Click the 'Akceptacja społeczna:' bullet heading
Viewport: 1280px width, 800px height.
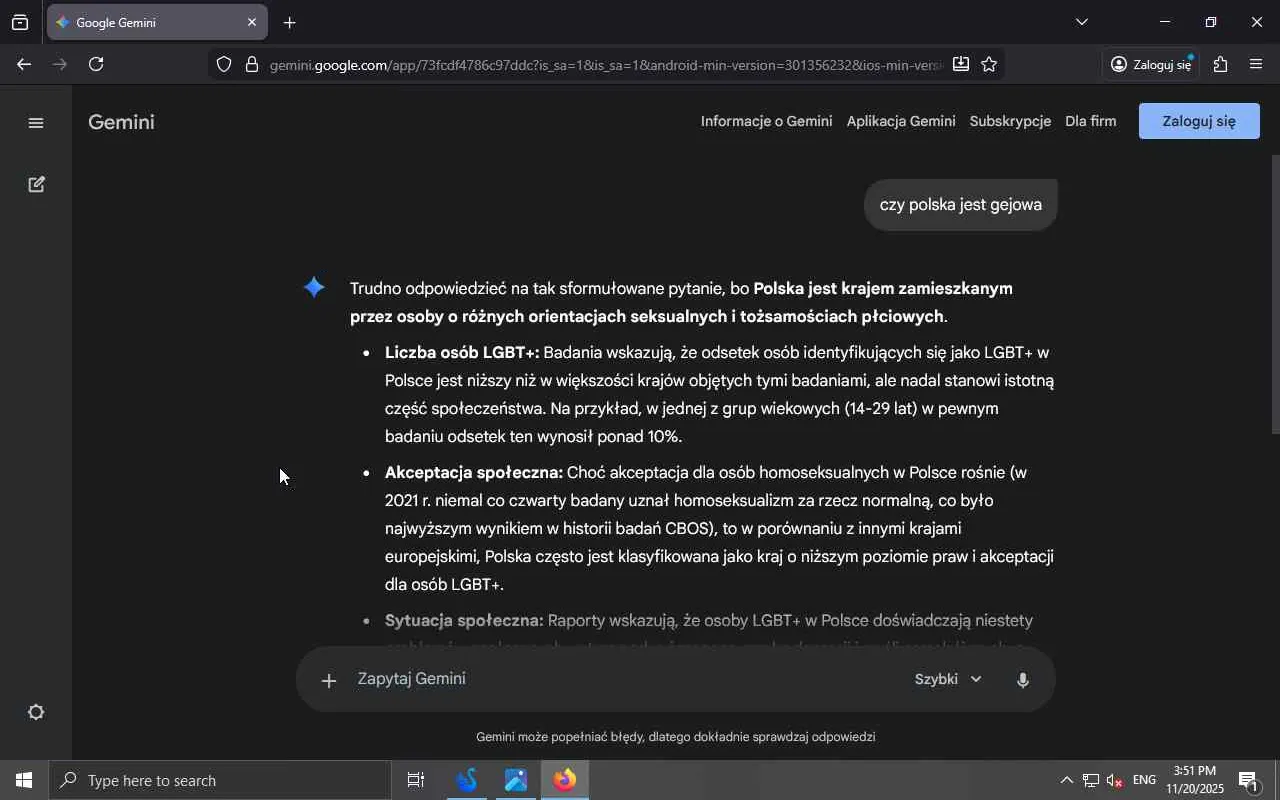(x=474, y=473)
